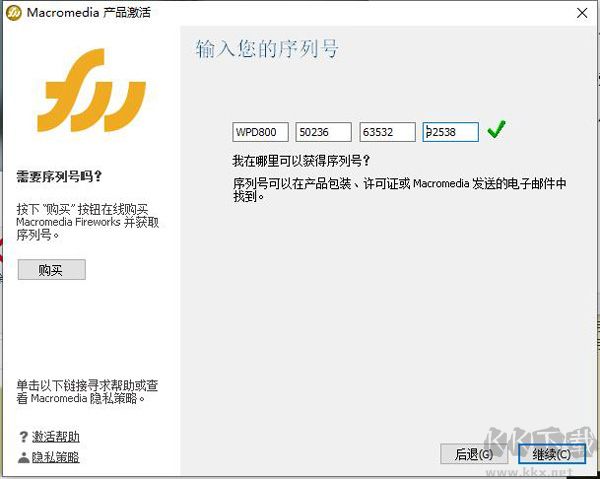Close the Macromedia 产品激活 dialog
600x479 pixels.
[x=582, y=13]
